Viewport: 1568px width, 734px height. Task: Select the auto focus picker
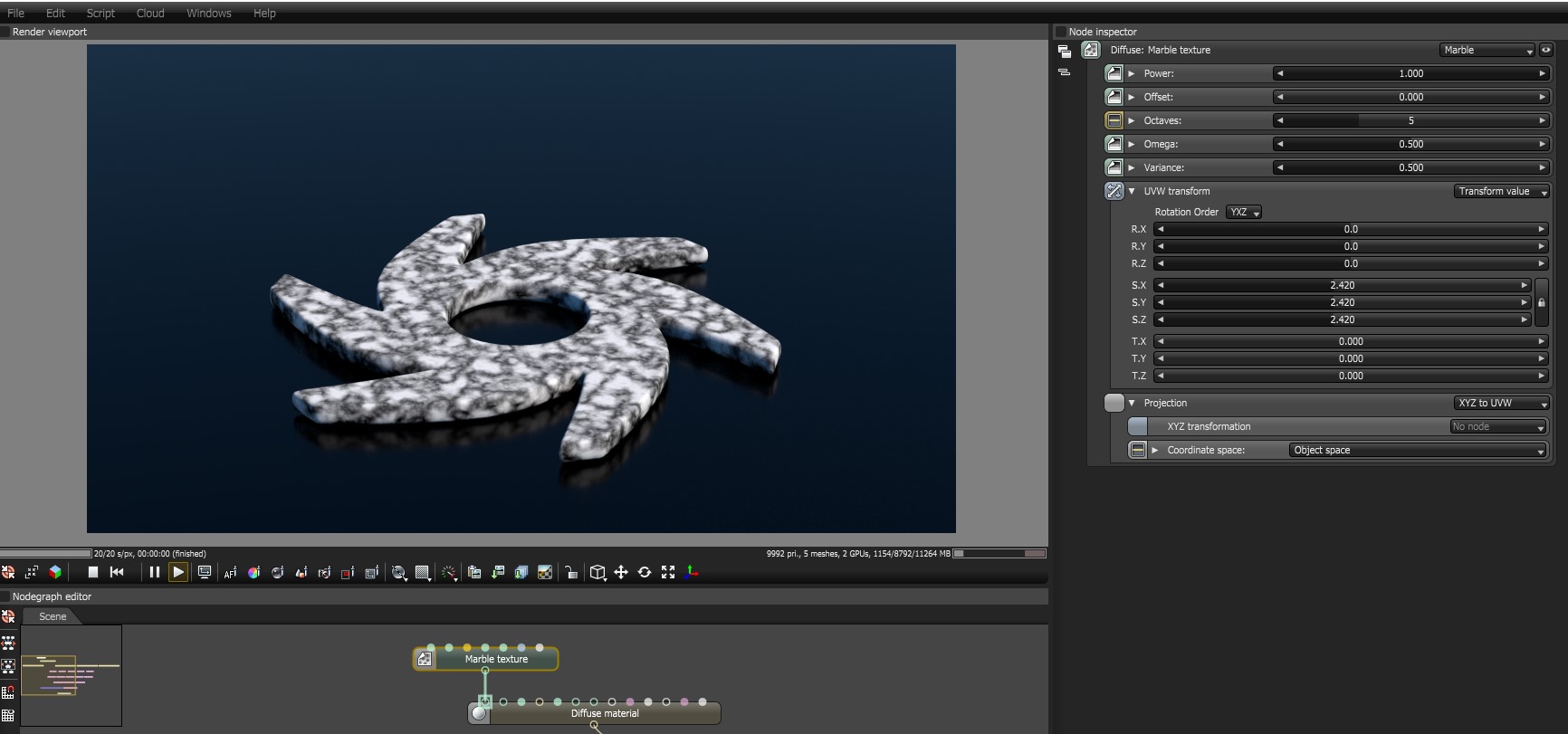point(230,572)
